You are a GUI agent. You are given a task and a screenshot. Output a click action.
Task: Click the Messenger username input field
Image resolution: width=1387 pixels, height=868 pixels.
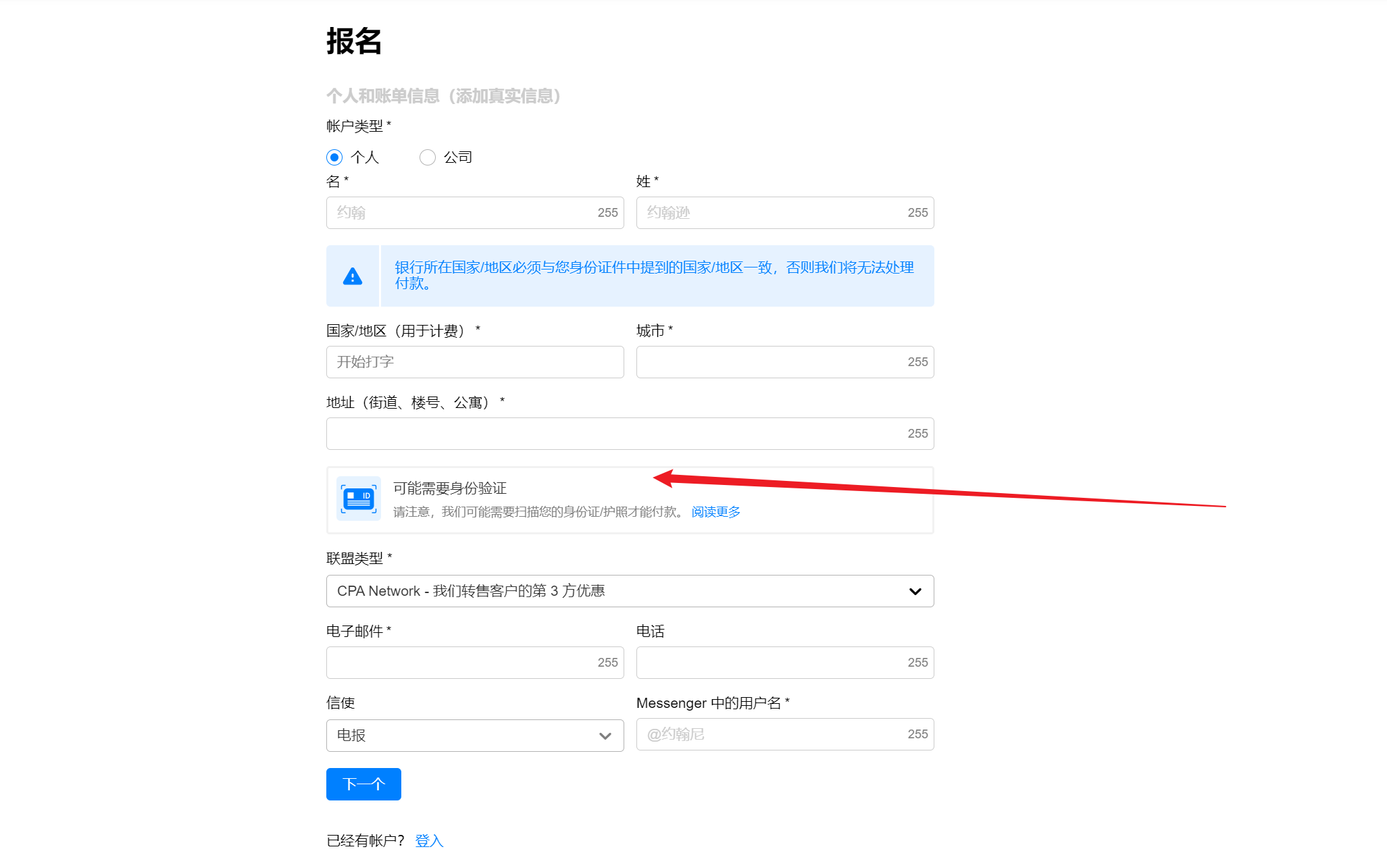click(770, 734)
